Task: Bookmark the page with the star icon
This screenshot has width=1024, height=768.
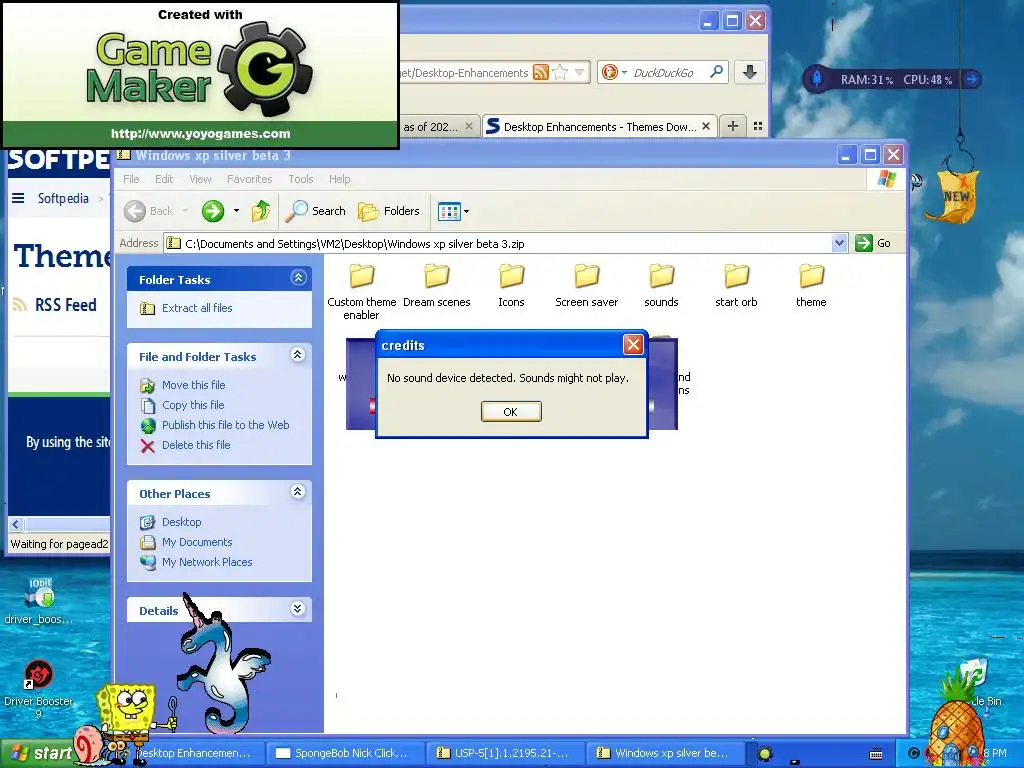Action: tap(560, 72)
